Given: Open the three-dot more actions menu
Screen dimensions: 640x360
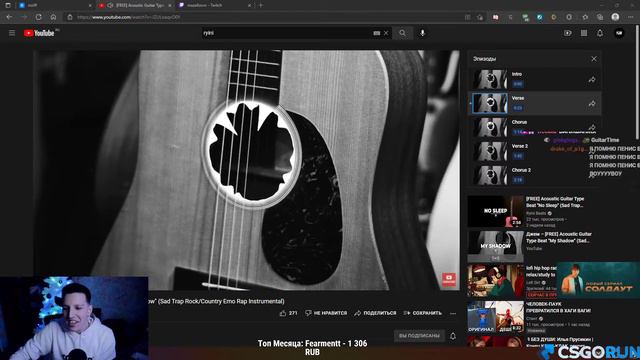Looking at the screenshot, I should point(453,313).
